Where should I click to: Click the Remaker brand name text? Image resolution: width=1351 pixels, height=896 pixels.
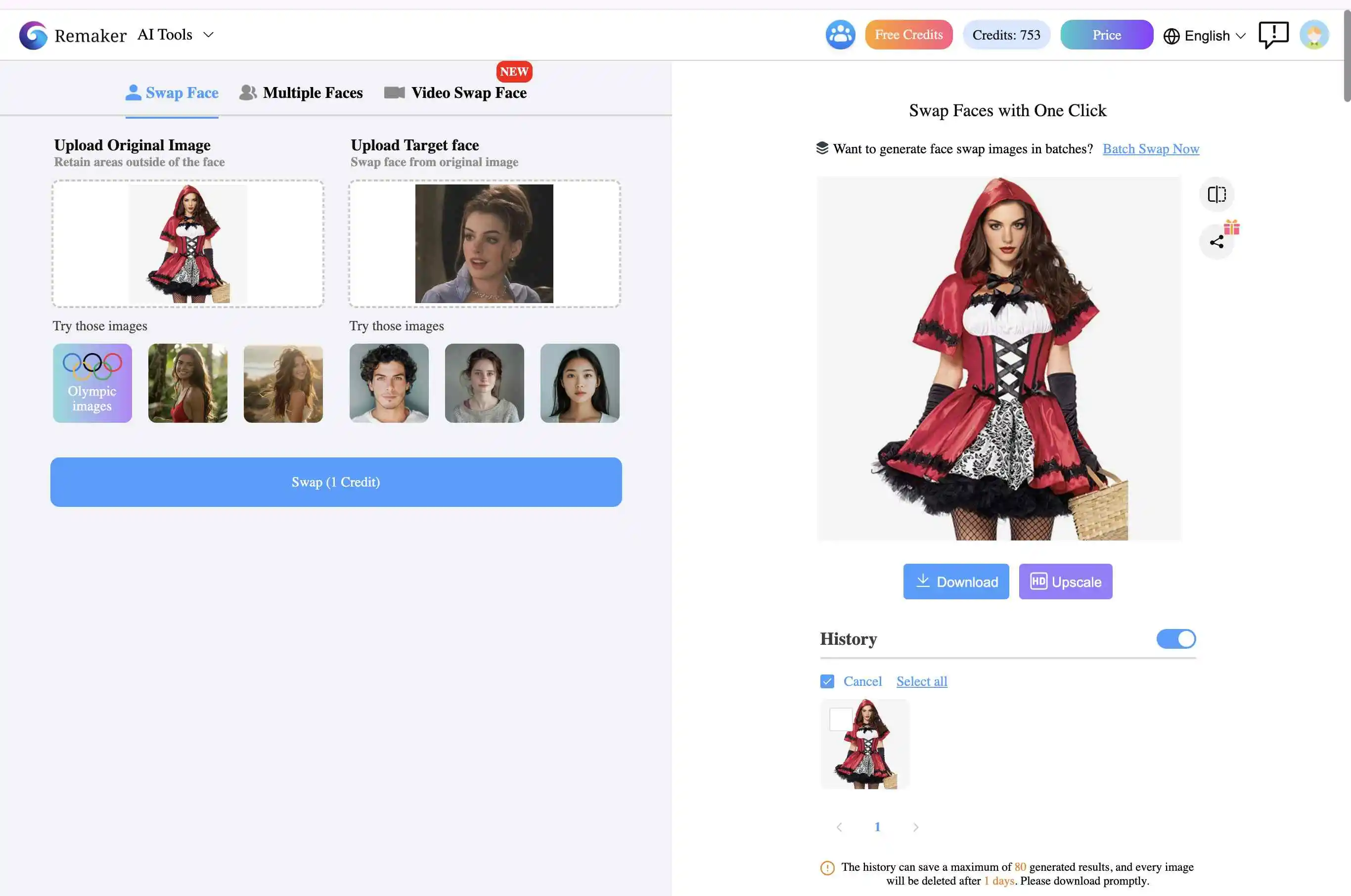tap(90, 36)
